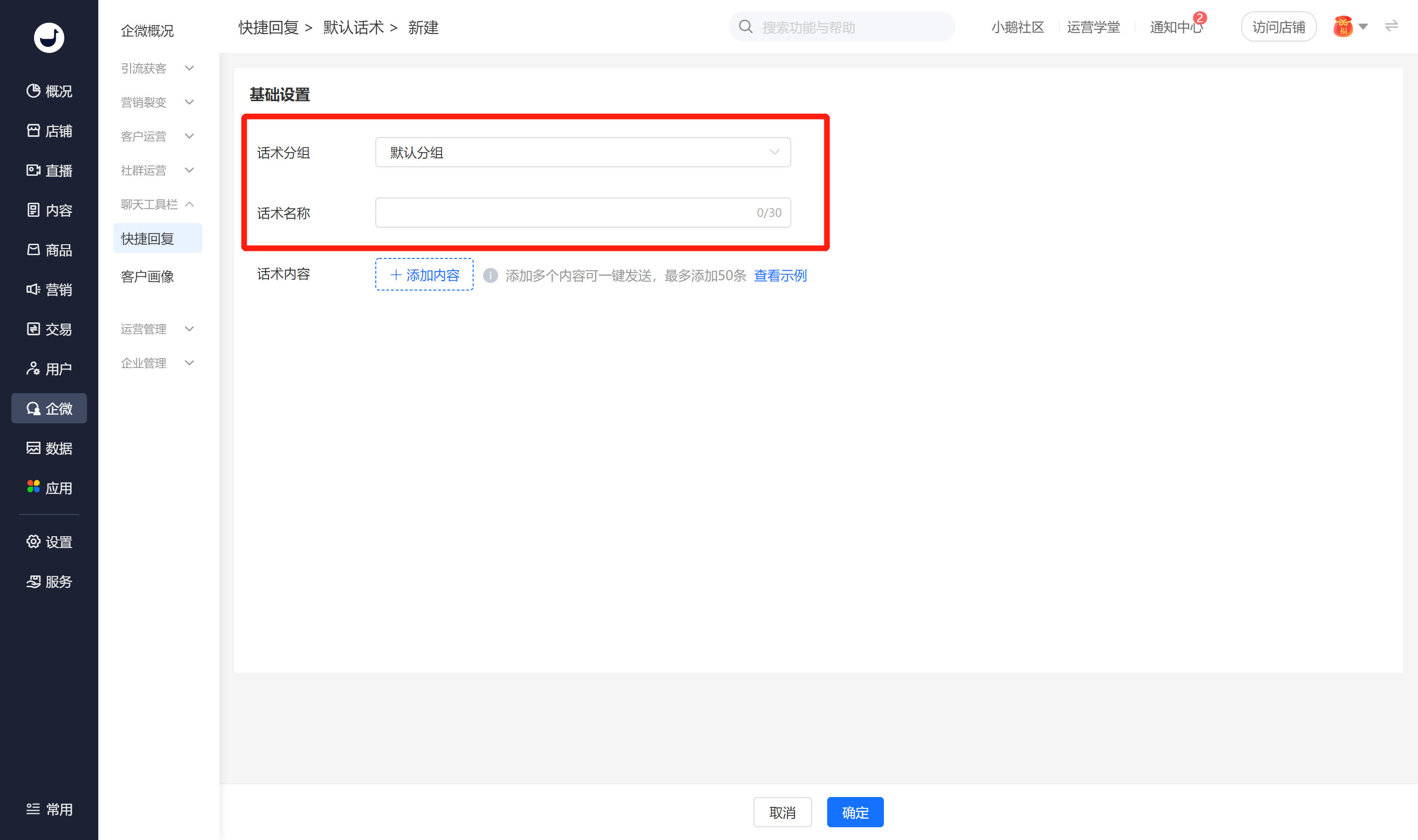Click the 添加内容 button
The image size is (1418, 840).
tap(424, 275)
